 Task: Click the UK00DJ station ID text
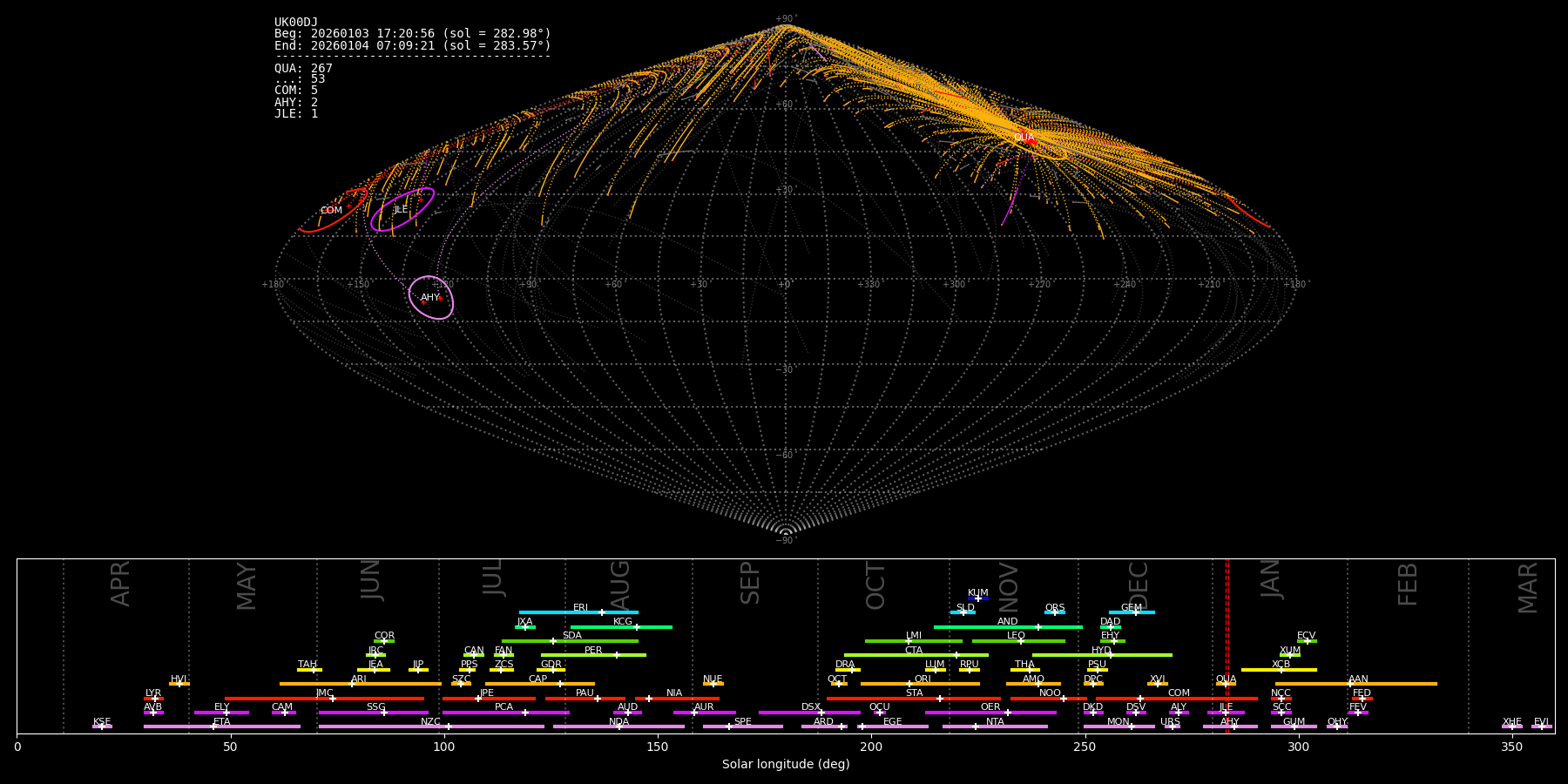[x=296, y=23]
